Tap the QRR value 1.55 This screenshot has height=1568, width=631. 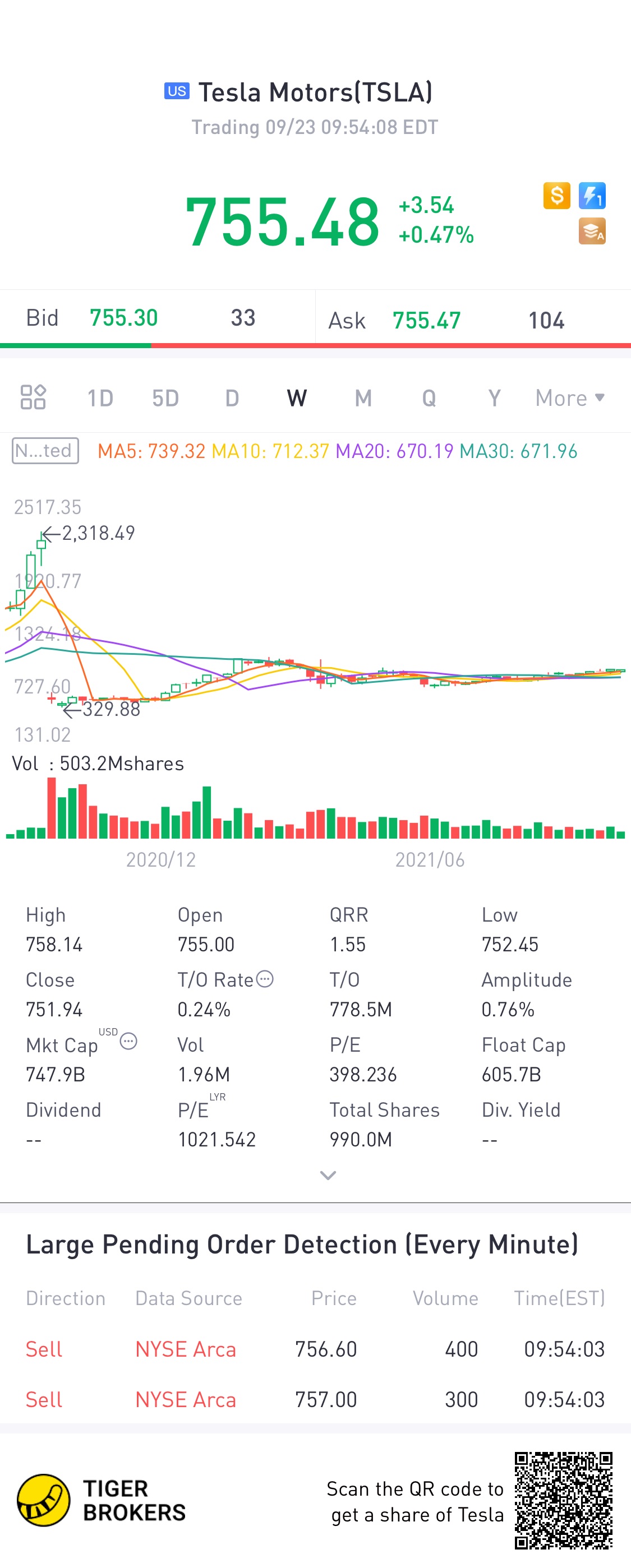tap(348, 945)
